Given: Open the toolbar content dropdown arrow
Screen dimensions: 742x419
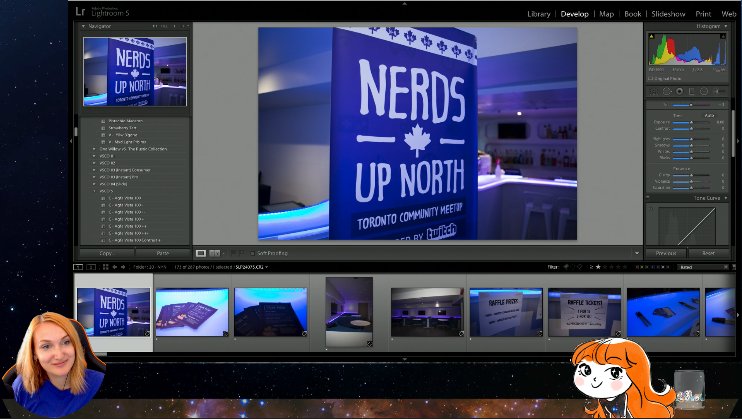Looking at the screenshot, I should tap(636, 253).
